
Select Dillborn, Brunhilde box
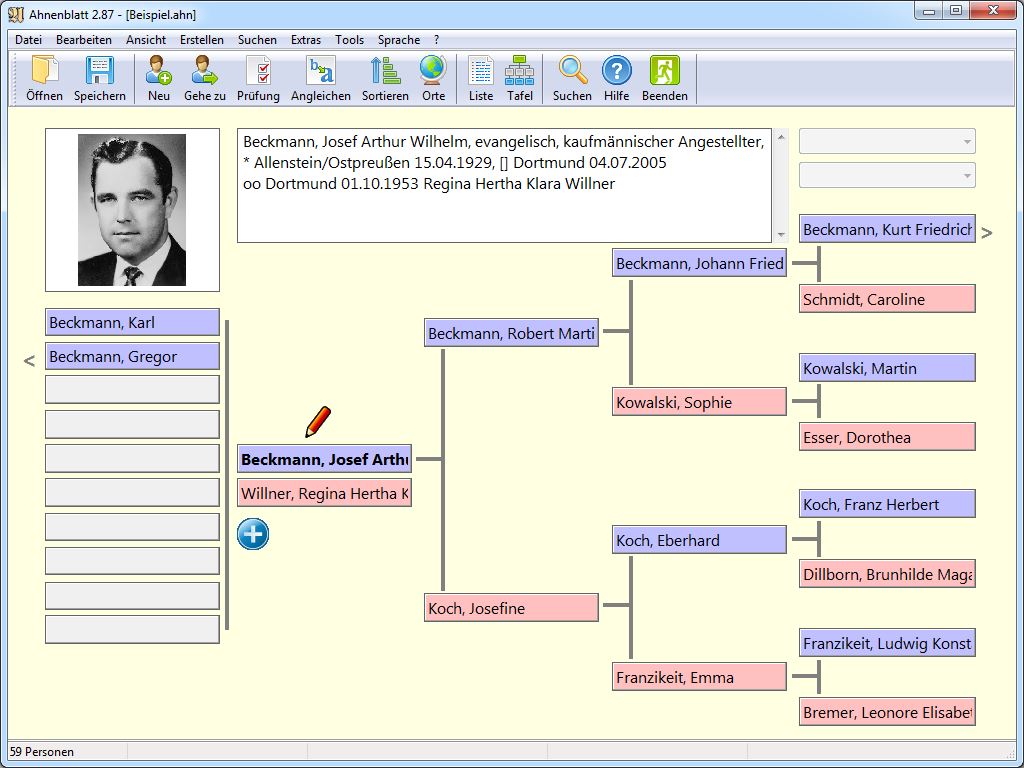[887, 574]
